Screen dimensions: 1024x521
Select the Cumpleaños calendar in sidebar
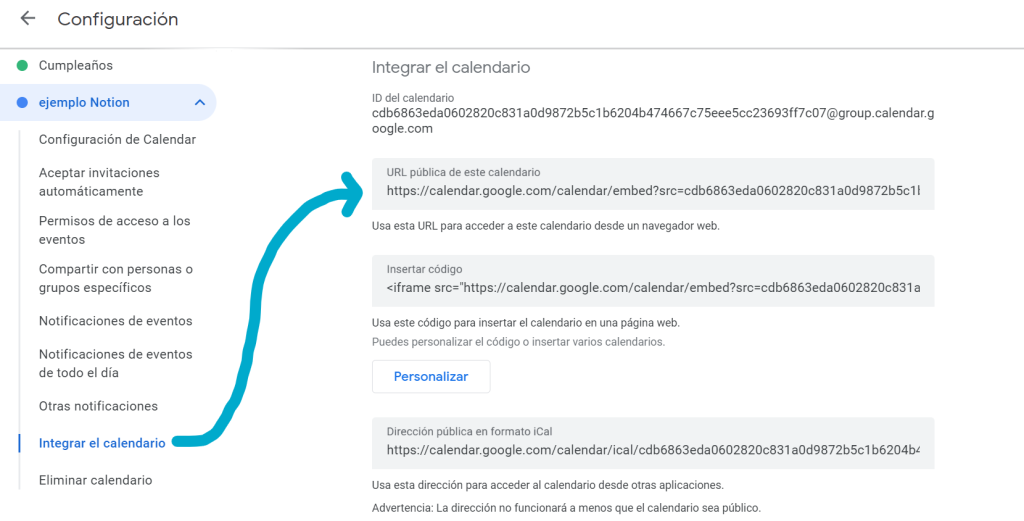76,66
